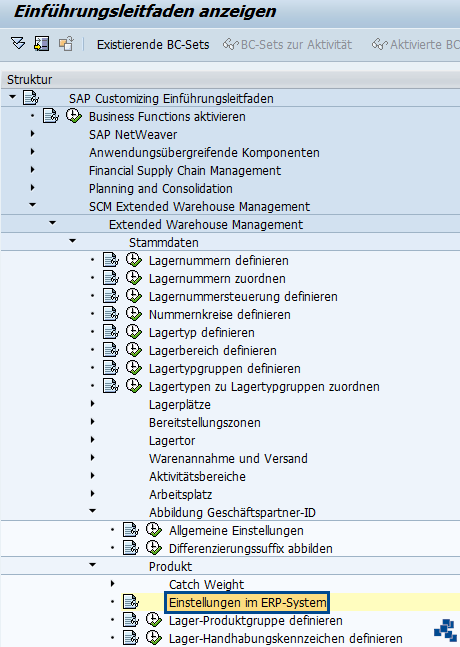Expand Catch Weight node

coord(113,583)
